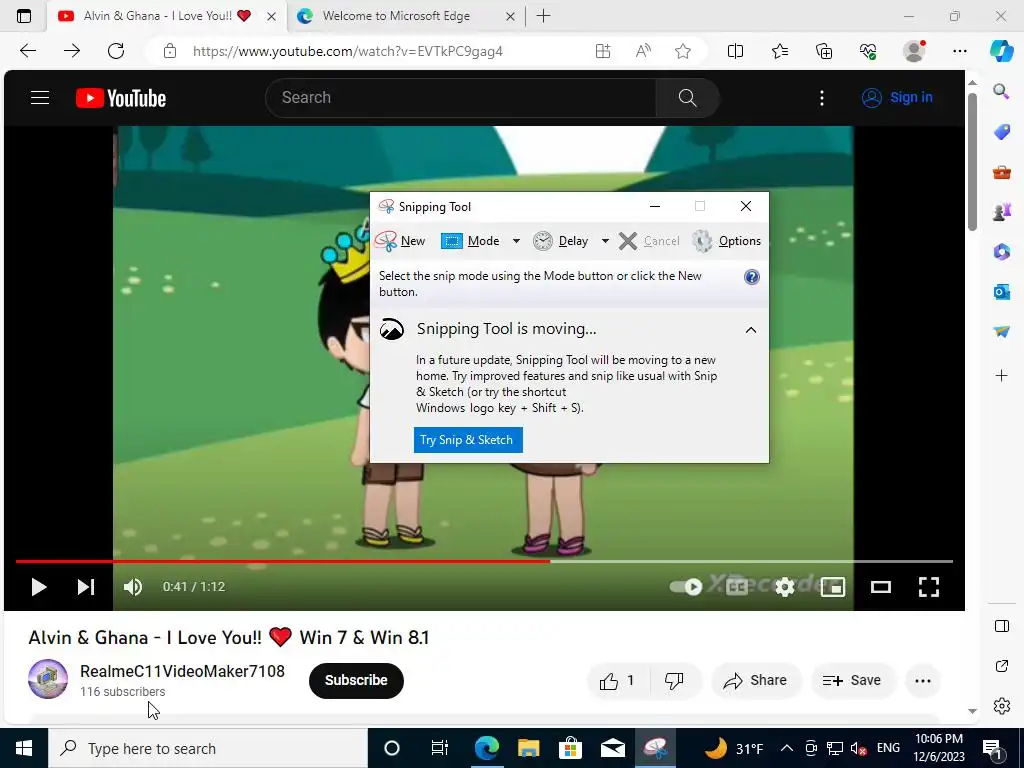Go to YouTube home via logo

click(x=121, y=98)
